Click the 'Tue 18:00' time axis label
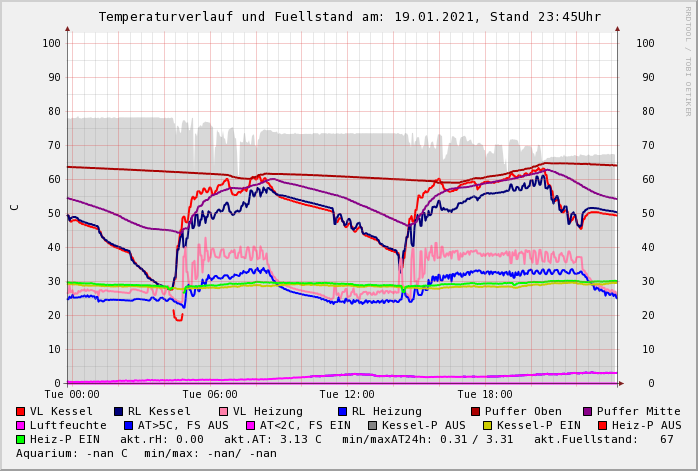Viewport: 698px width, 471px height. tap(485, 395)
